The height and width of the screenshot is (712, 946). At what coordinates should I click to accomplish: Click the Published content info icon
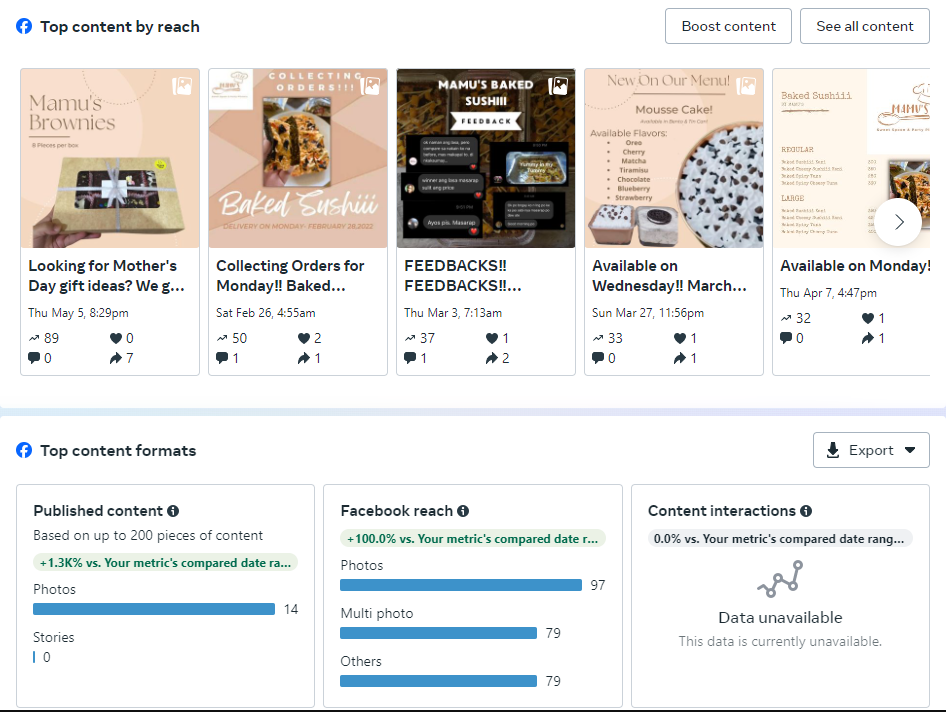pyautogui.click(x=173, y=511)
